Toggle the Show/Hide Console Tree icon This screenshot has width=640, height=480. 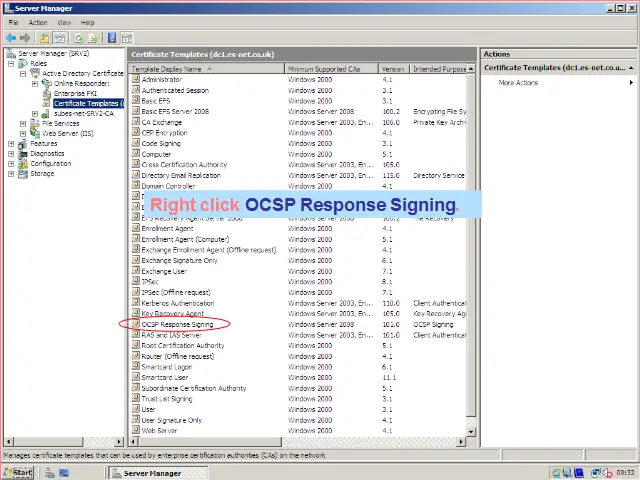tap(60, 38)
